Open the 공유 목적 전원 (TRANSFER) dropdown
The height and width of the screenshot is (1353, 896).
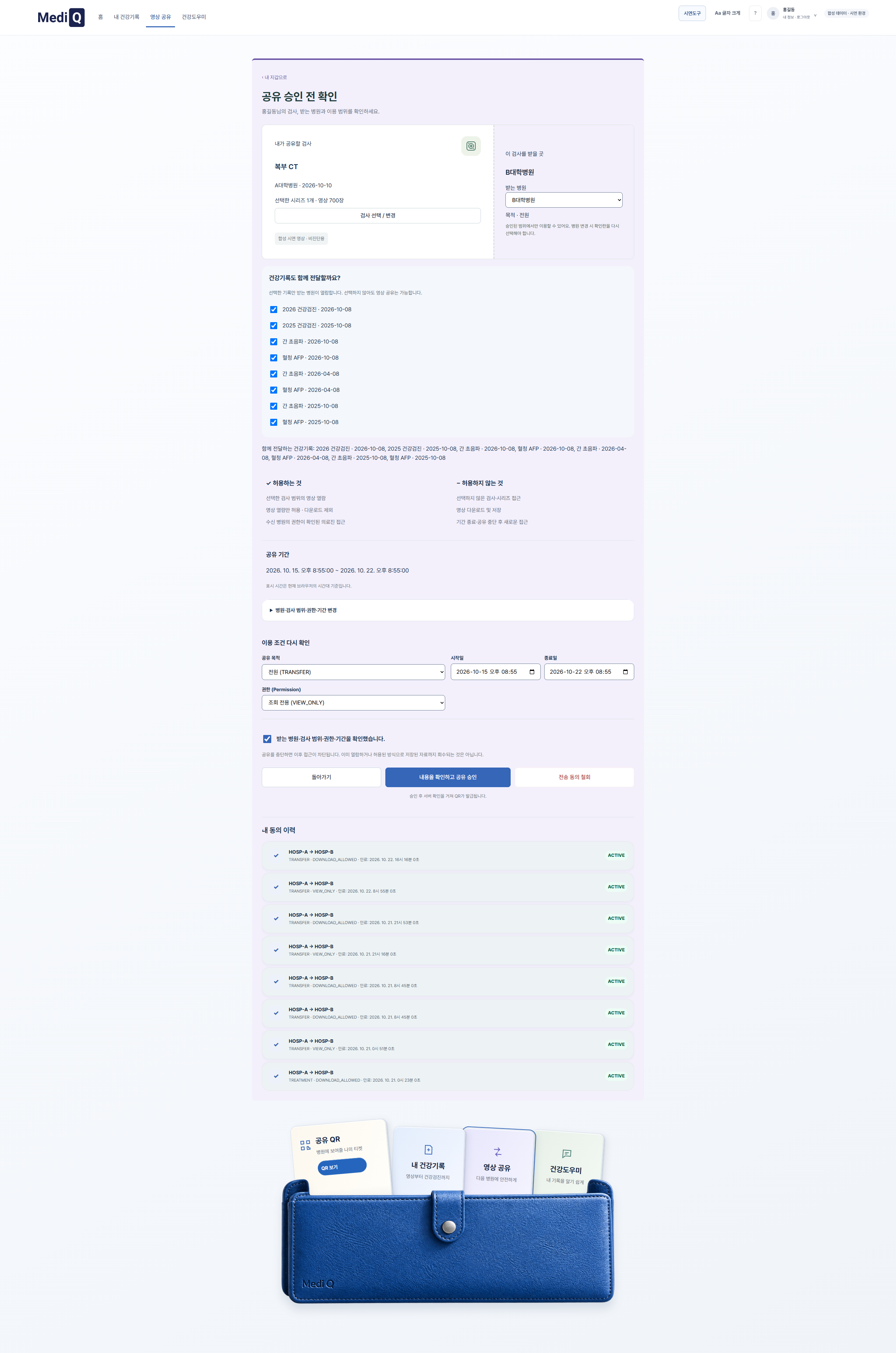[353, 672]
